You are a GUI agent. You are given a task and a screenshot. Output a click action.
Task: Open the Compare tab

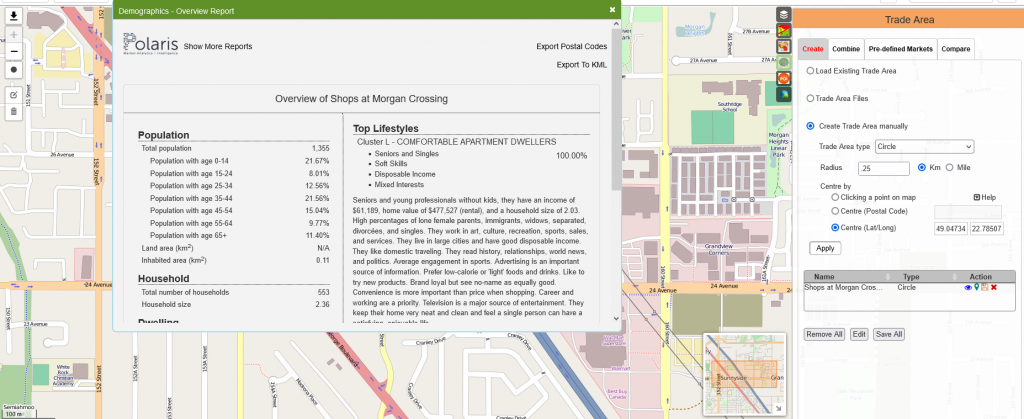(x=957, y=49)
